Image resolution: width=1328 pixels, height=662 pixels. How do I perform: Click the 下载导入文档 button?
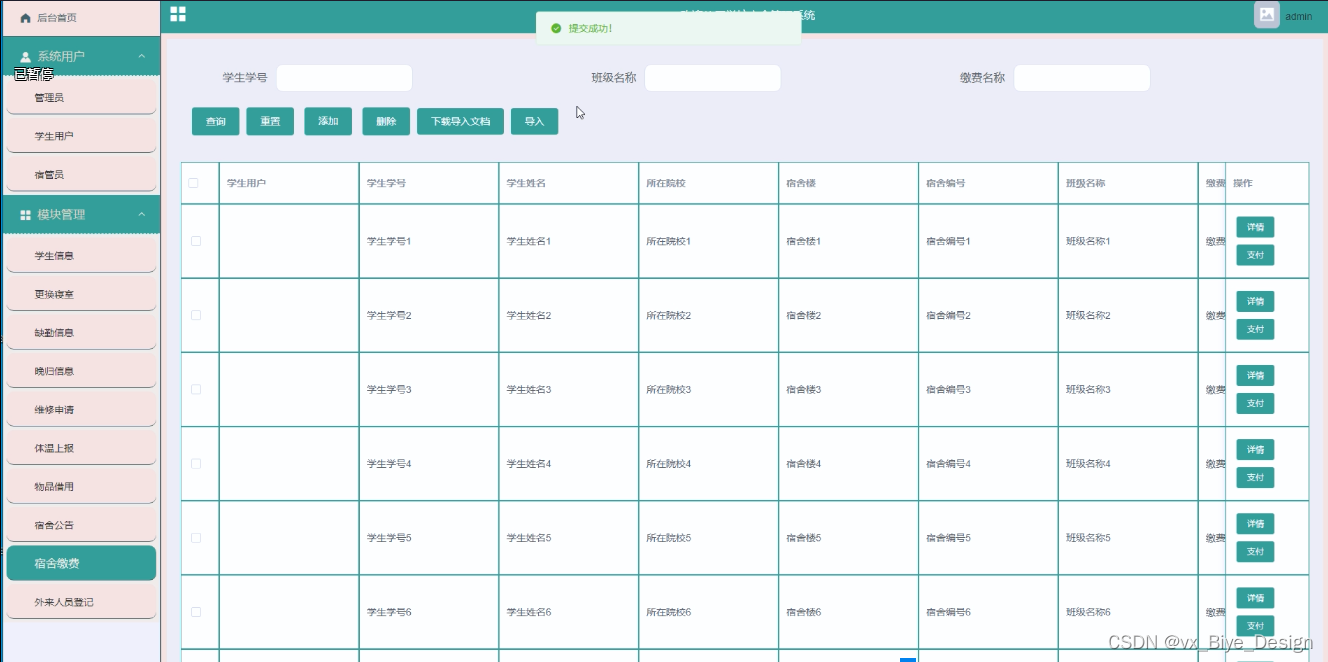point(460,121)
